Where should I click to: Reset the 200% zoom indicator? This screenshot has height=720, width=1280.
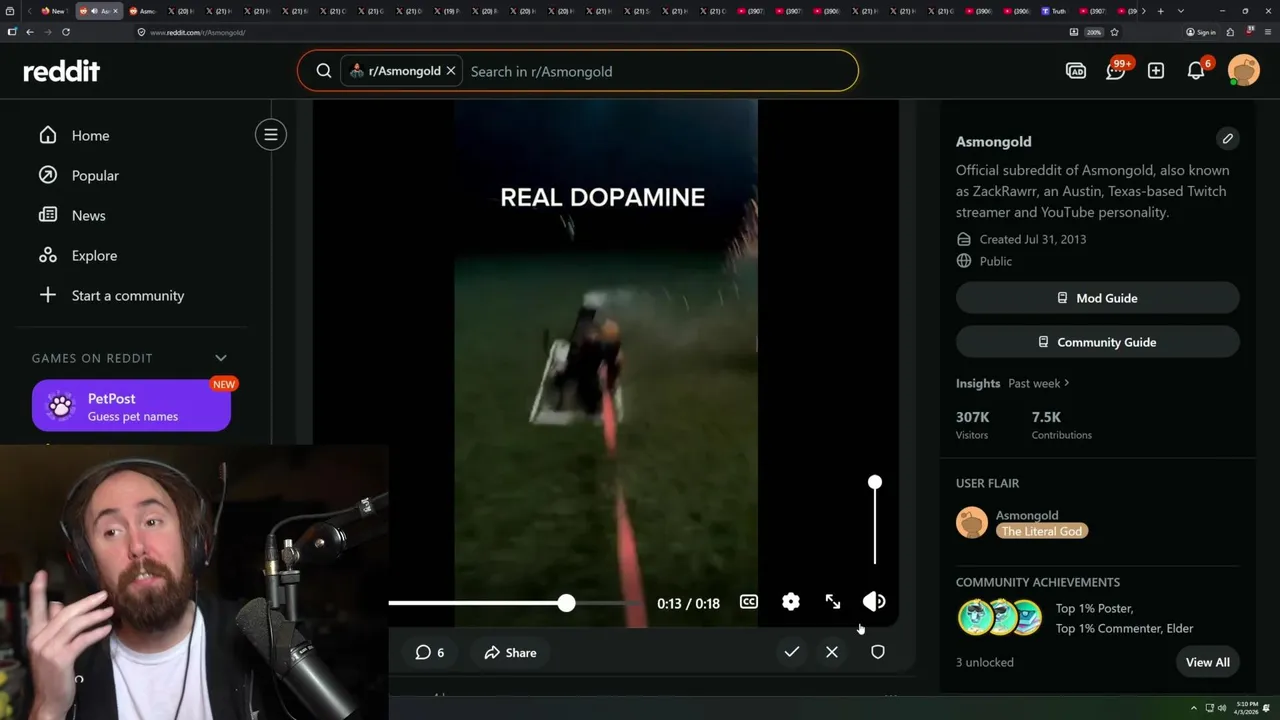point(1094,32)
